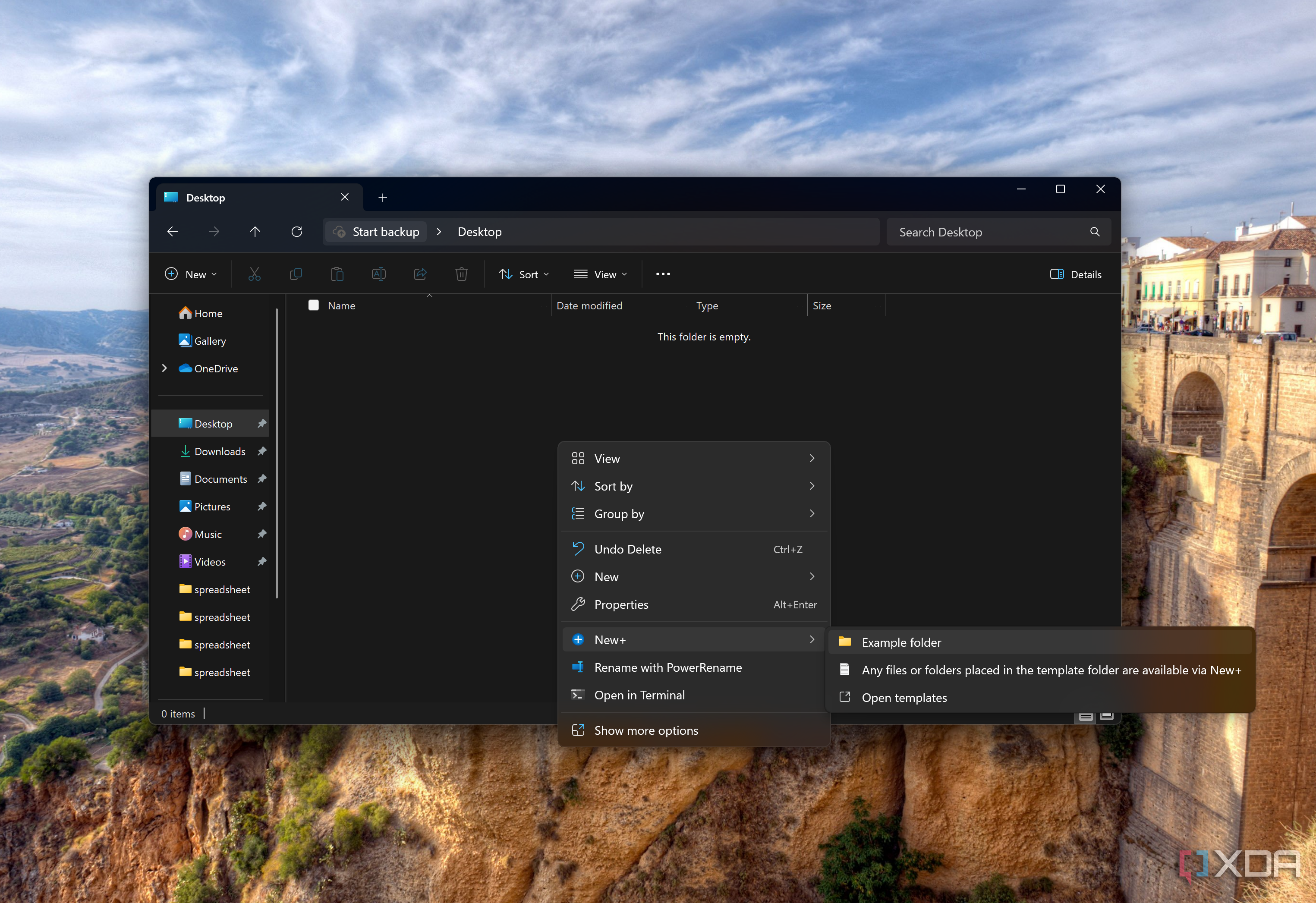Screen dimensions: 1316x903
Task: Click the Cut scissors icon in toolbar
Action: point(254,274)
